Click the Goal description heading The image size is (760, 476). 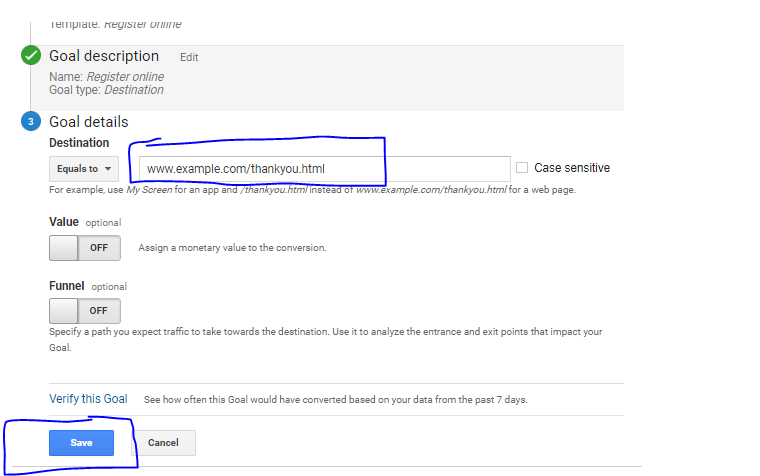[x=104, y=56]
